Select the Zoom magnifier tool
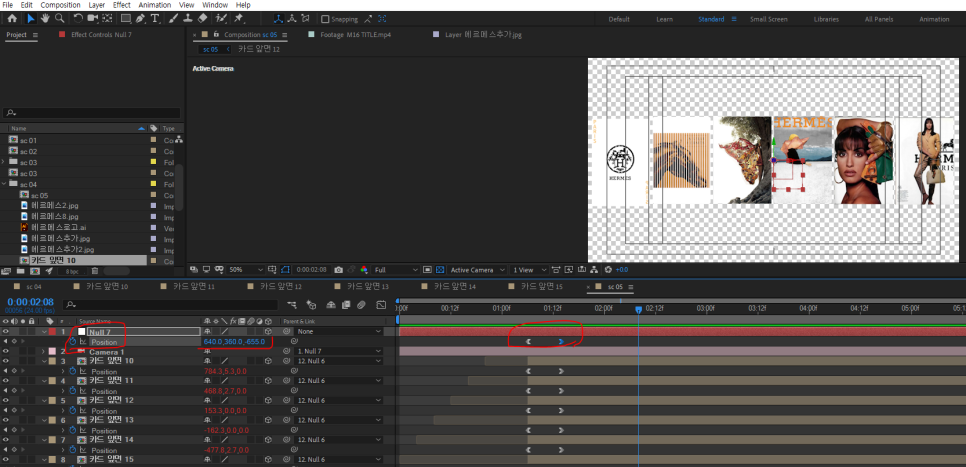The height and width of the screenshot is (467, 966). pos(60,18)
